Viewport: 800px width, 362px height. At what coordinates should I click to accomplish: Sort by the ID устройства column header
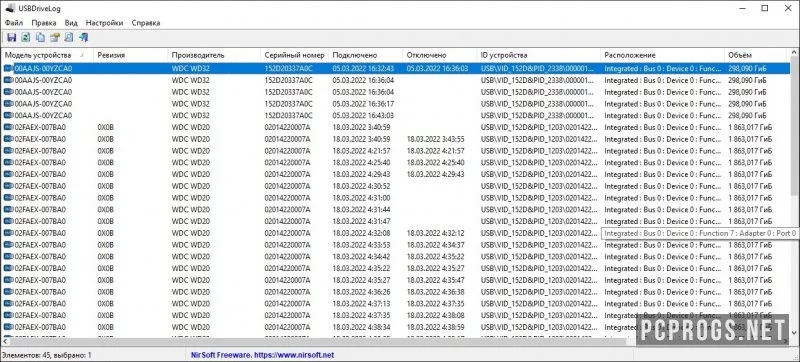[x=539, y=55]
